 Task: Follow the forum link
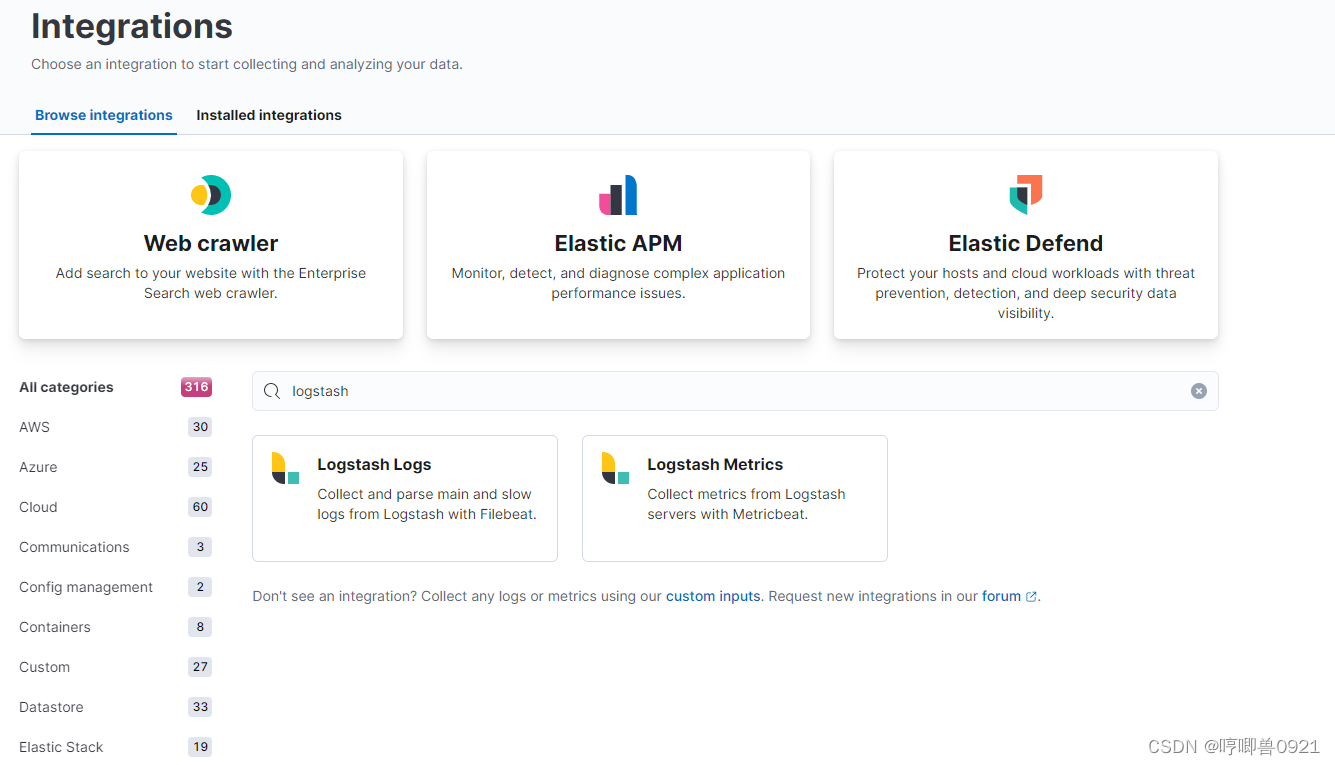[1001, 596]
